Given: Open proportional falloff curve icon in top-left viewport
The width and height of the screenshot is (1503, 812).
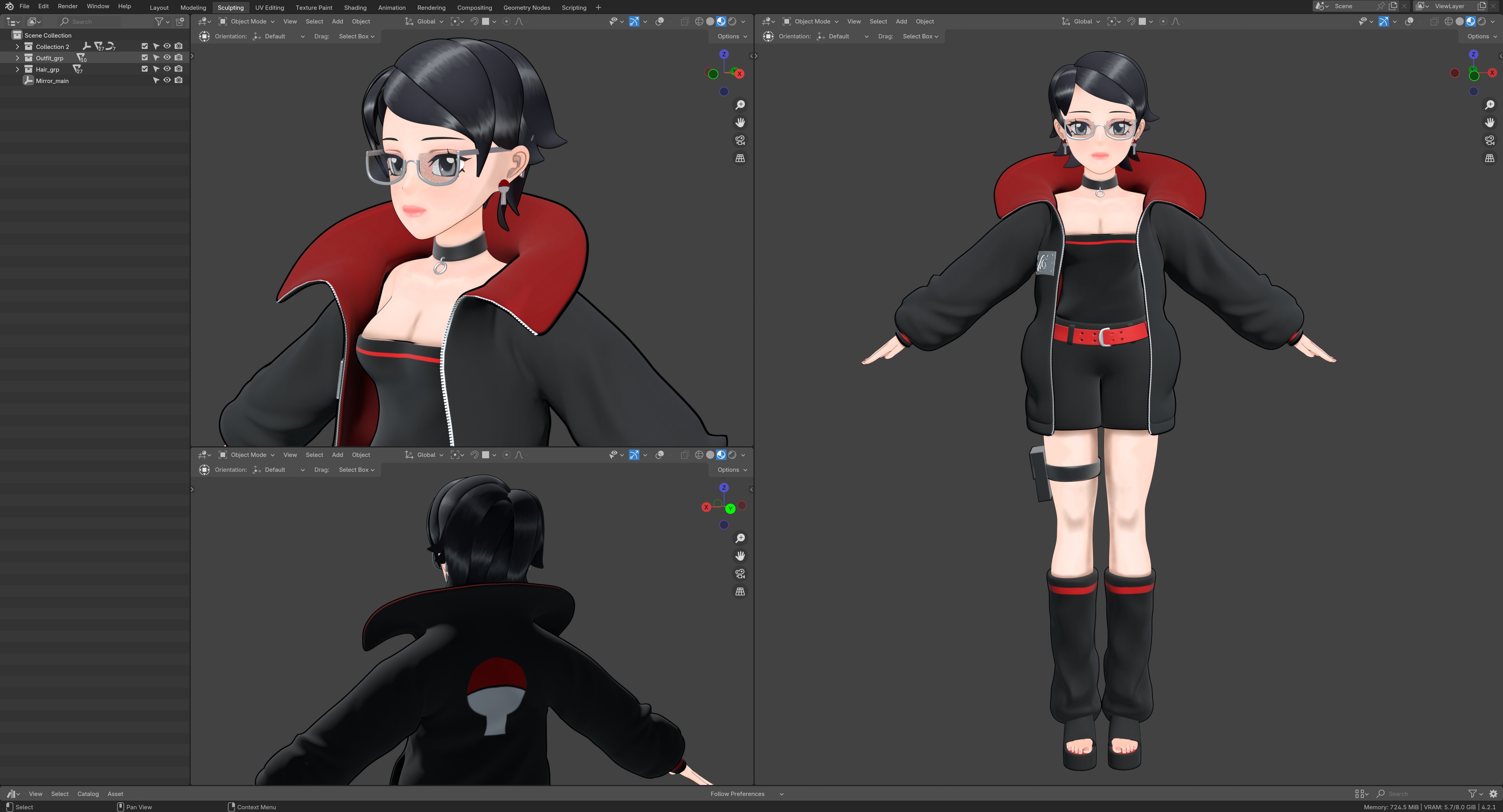Looking at the screenshot, I should pos(519,22).
